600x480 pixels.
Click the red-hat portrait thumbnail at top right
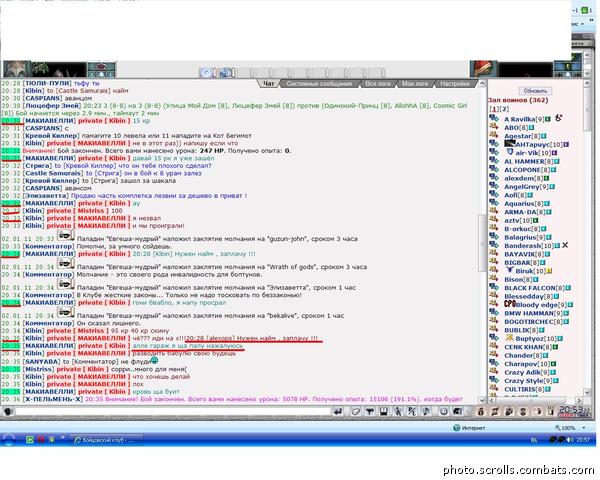pos(484,69)
